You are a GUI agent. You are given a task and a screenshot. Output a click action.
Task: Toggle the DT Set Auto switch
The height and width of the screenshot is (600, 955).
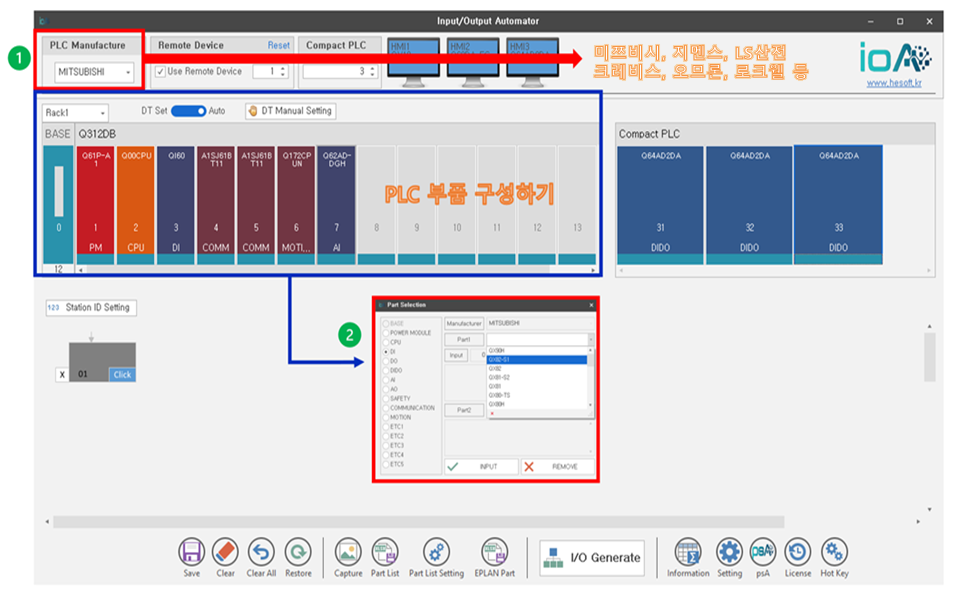coord(188,111)
